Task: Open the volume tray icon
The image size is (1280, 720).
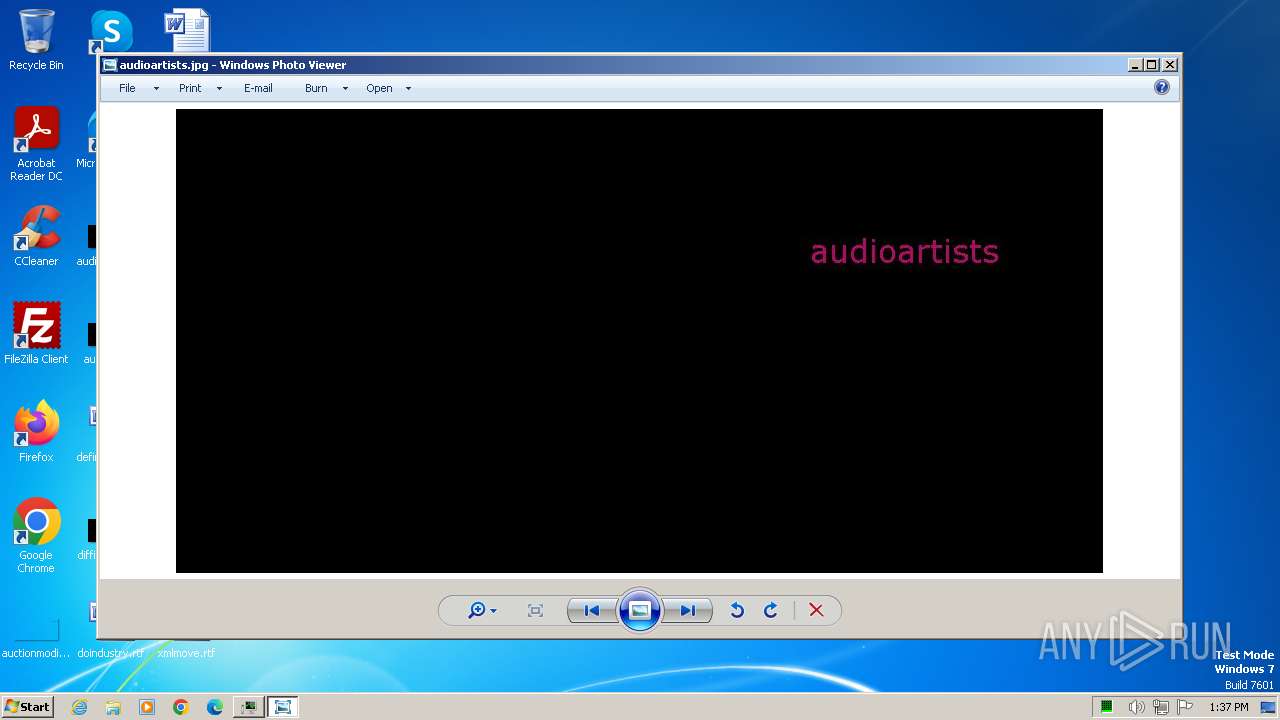Action: 1136,707
